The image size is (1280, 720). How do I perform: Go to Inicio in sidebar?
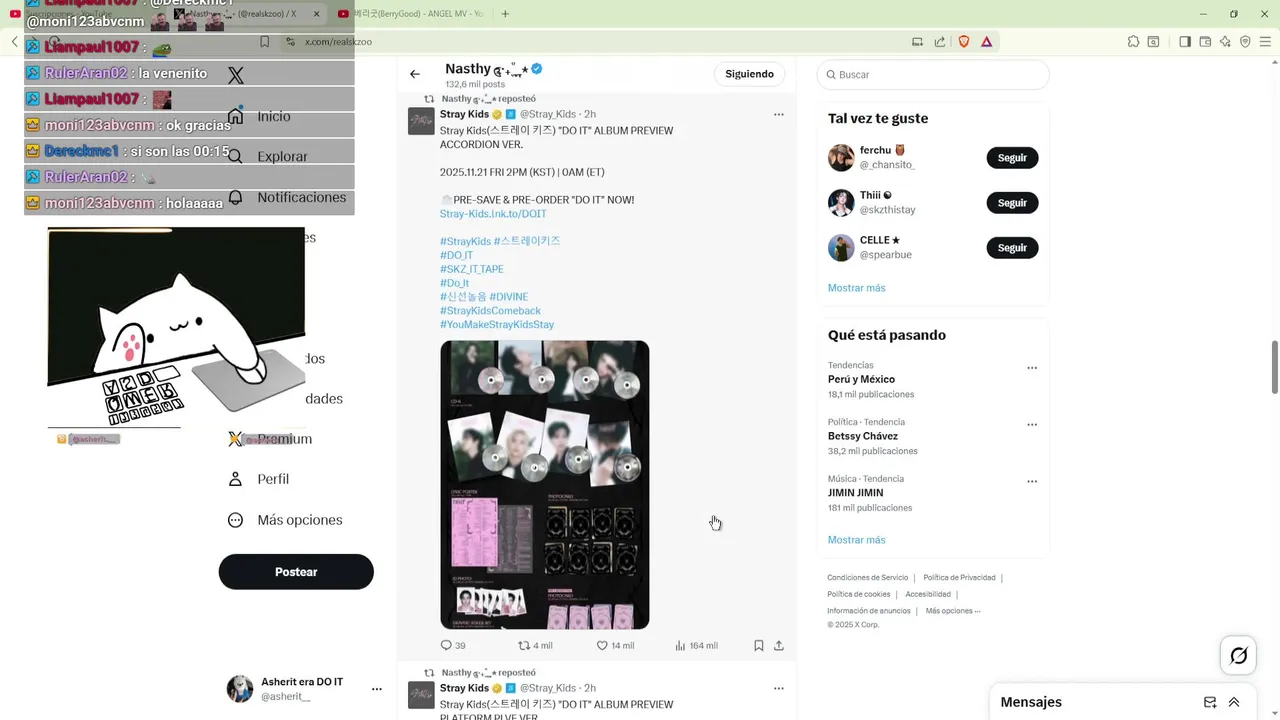point(274,116)
